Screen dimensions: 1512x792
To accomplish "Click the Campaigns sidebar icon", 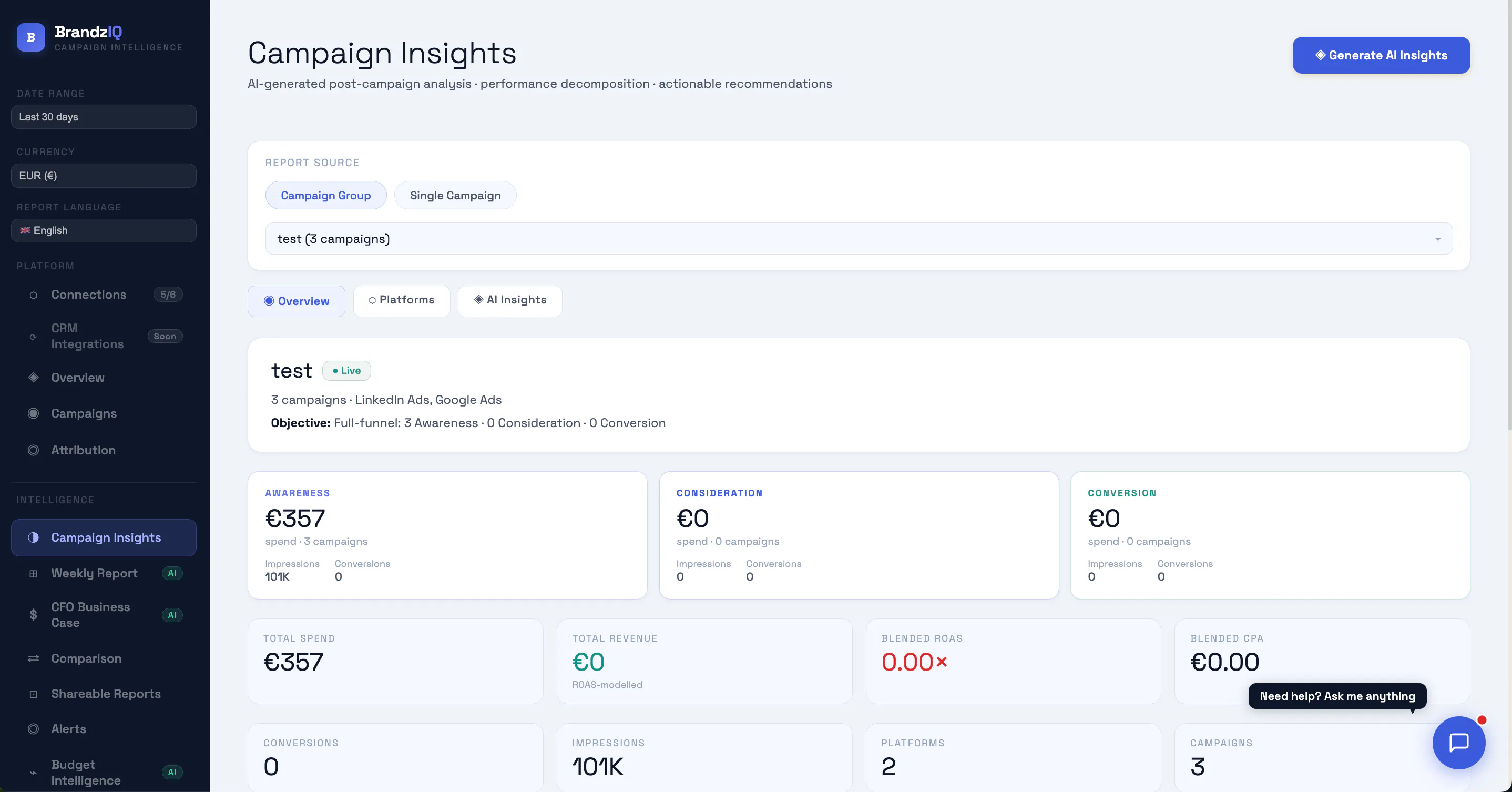I will click(x=34, y=413).
